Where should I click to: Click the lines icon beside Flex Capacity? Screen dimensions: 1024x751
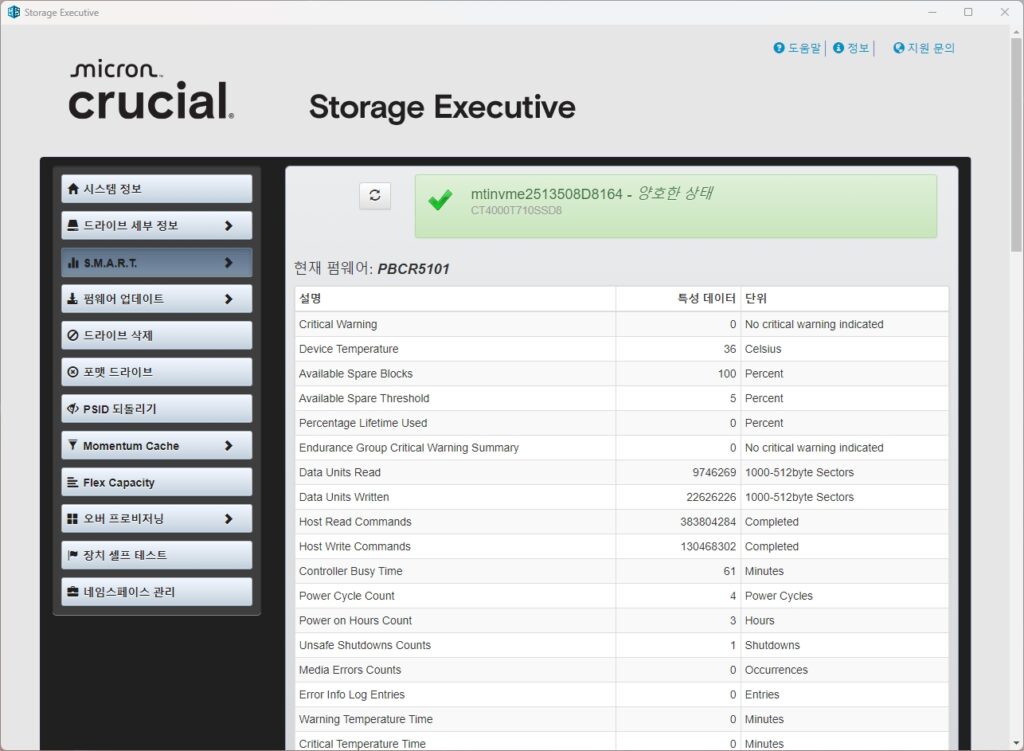tap(73, 482)
